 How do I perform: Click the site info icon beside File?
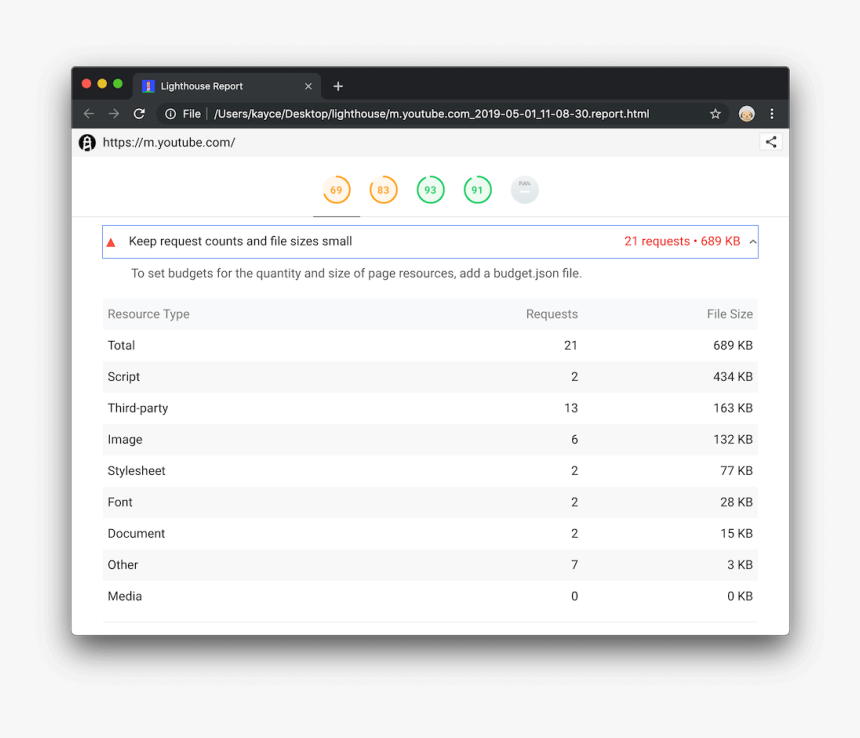[171, 113]
